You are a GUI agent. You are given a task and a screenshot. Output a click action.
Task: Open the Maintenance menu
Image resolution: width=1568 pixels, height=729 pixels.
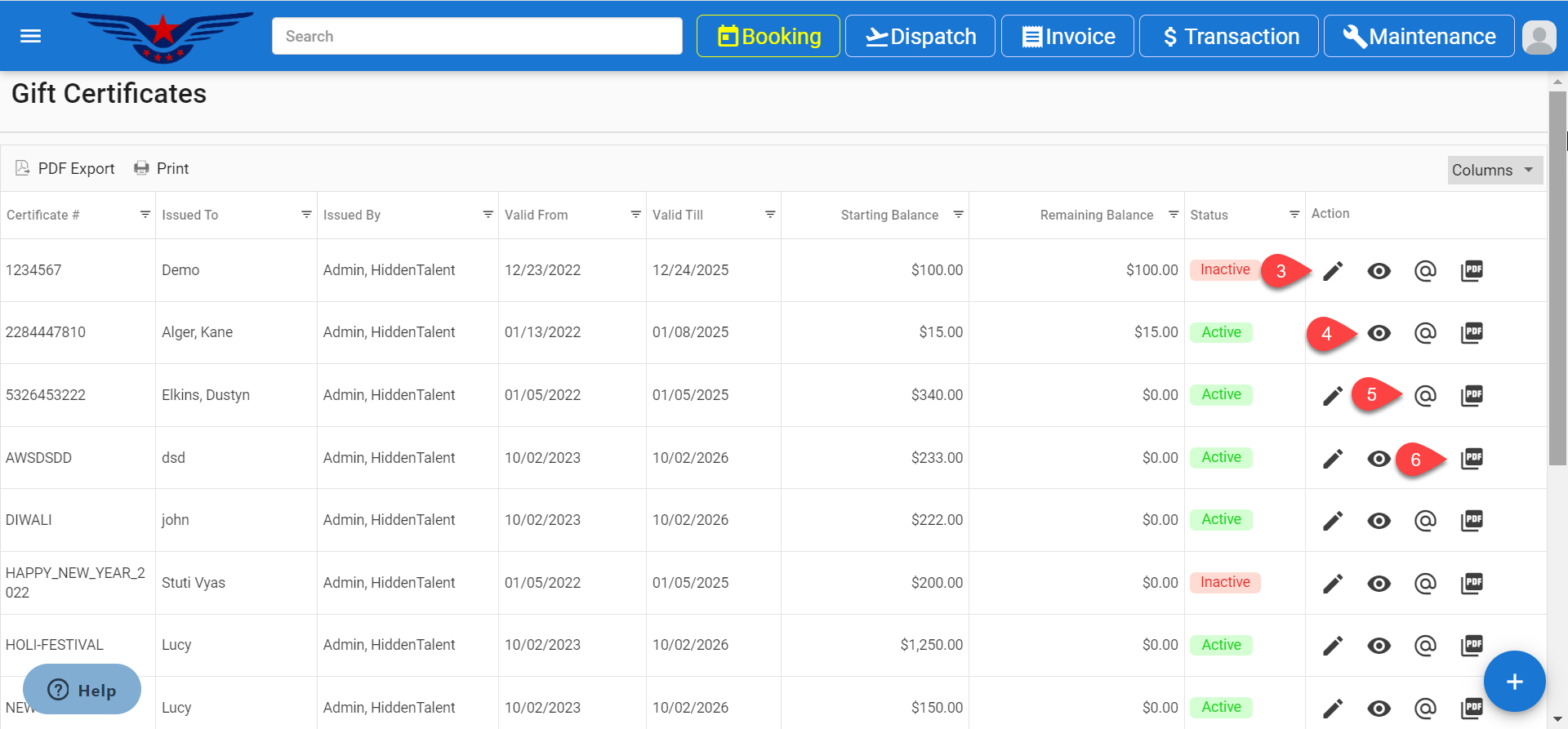click(1419, 37)
